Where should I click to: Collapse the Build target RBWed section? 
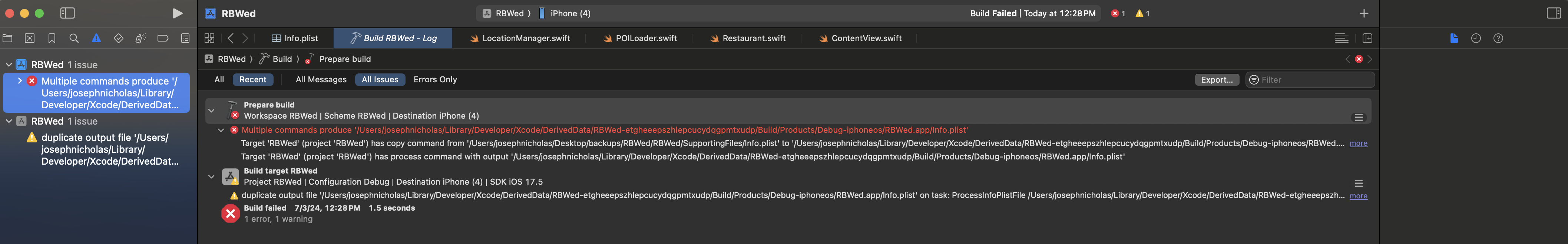pyautogui.click(x=211, y=177)
